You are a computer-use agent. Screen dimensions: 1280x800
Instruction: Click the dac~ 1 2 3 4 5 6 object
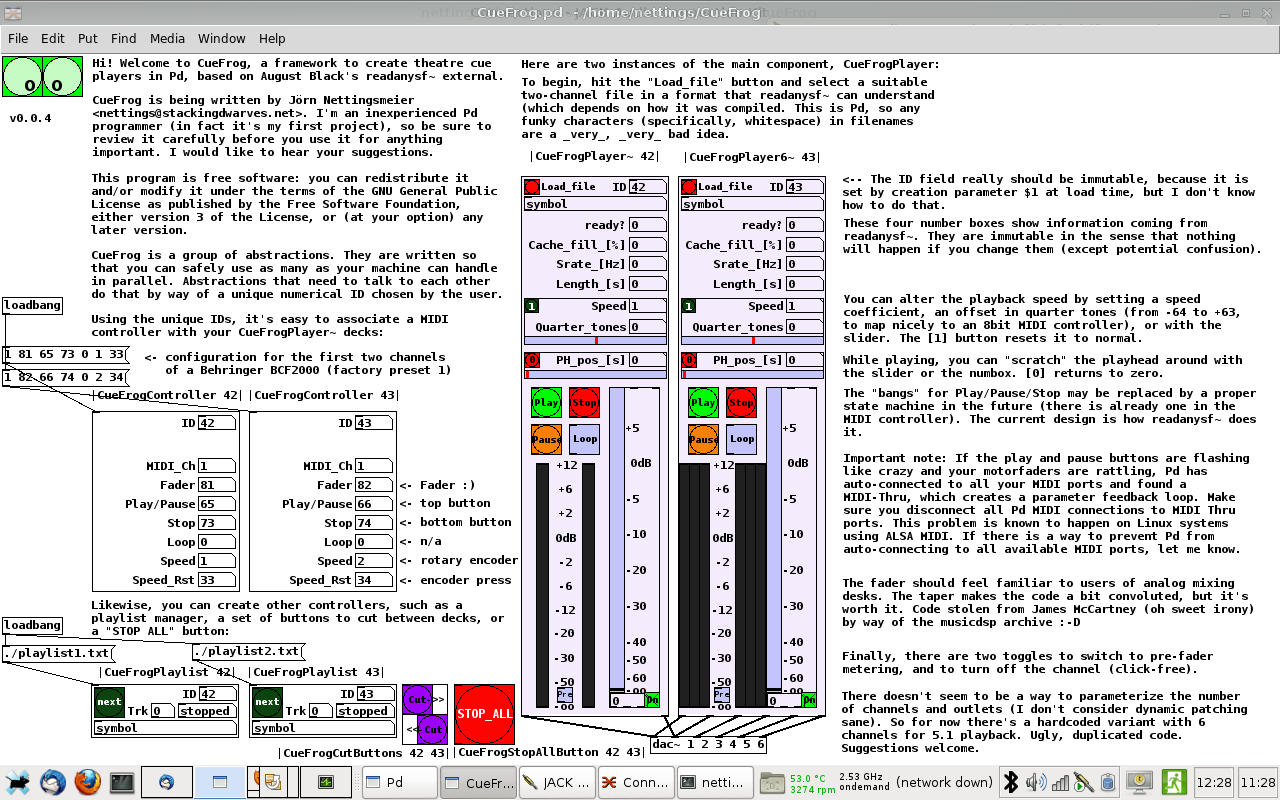(x=709, y=744)
